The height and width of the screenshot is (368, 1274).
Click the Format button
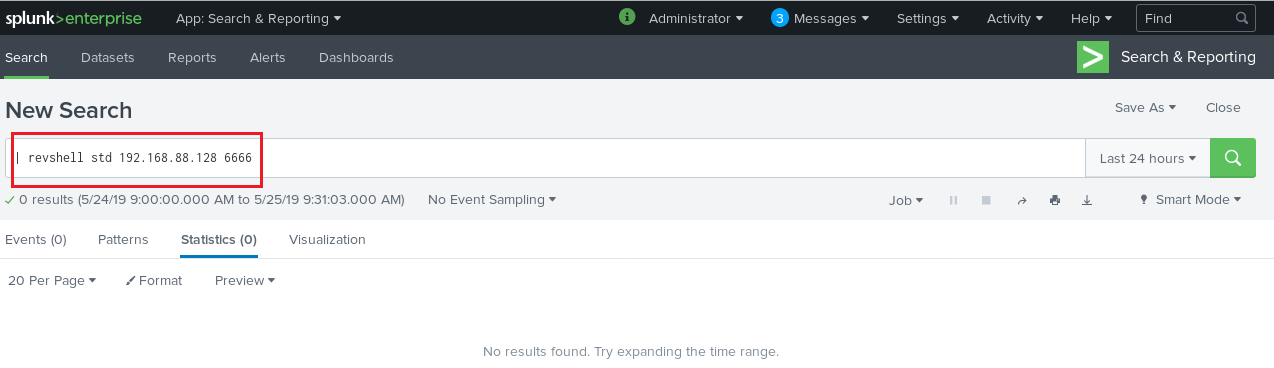point(154,281)
